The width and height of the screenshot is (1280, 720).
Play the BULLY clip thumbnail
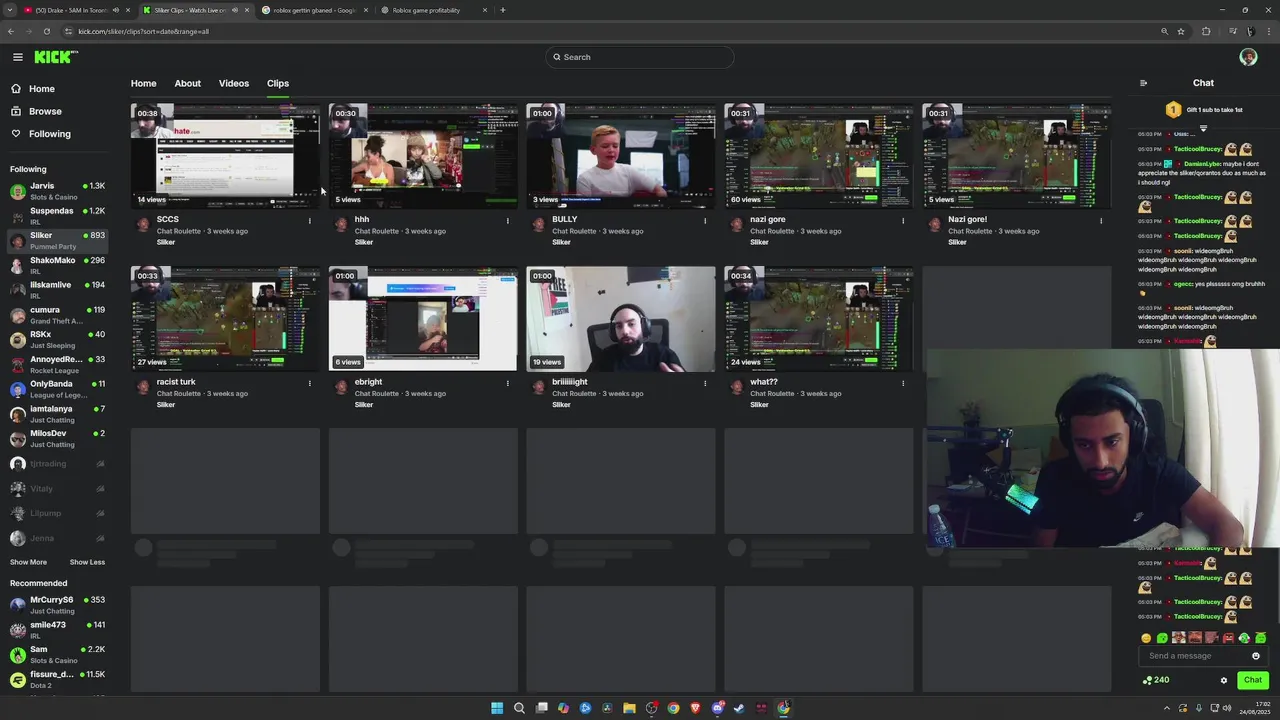[x=621, y=155]
